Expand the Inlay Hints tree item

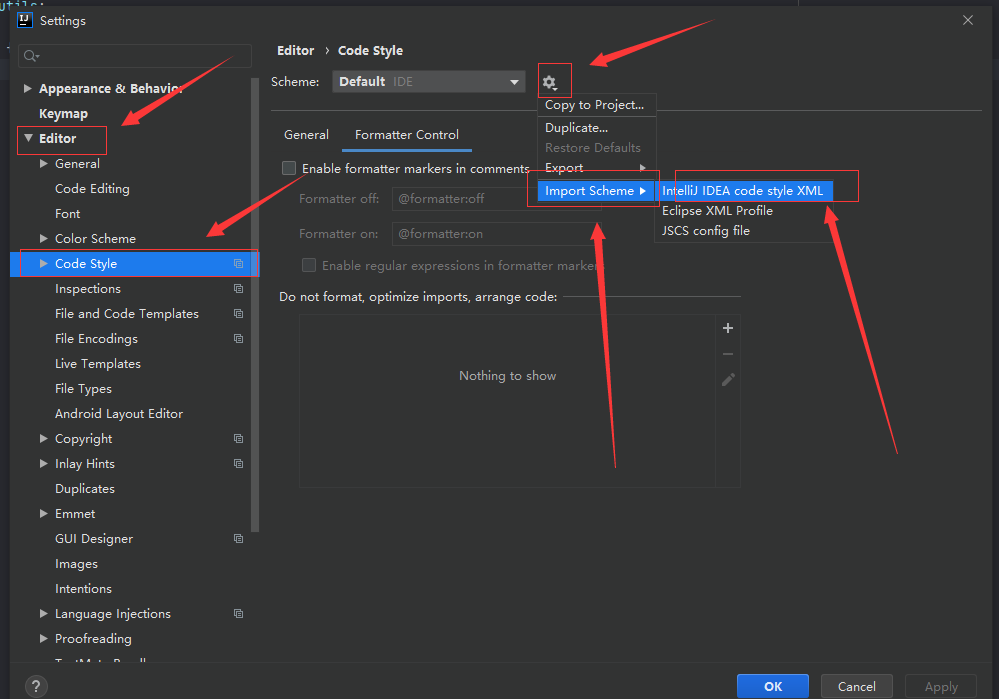point(43,463)
